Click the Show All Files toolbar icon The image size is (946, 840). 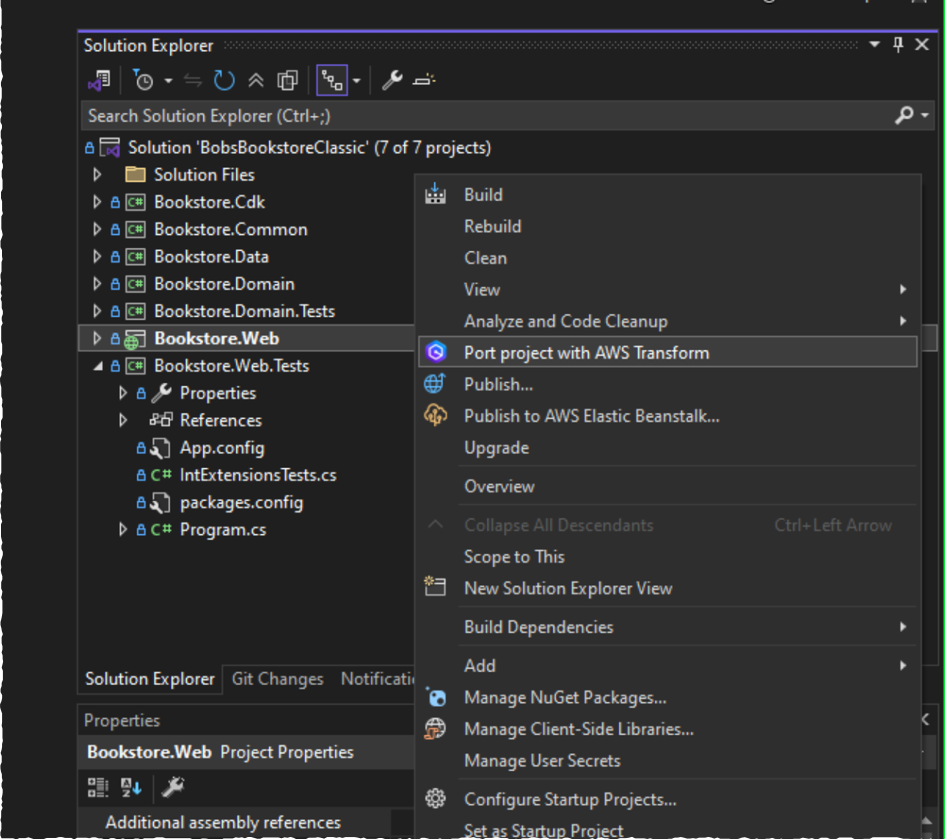click(288, 81)
